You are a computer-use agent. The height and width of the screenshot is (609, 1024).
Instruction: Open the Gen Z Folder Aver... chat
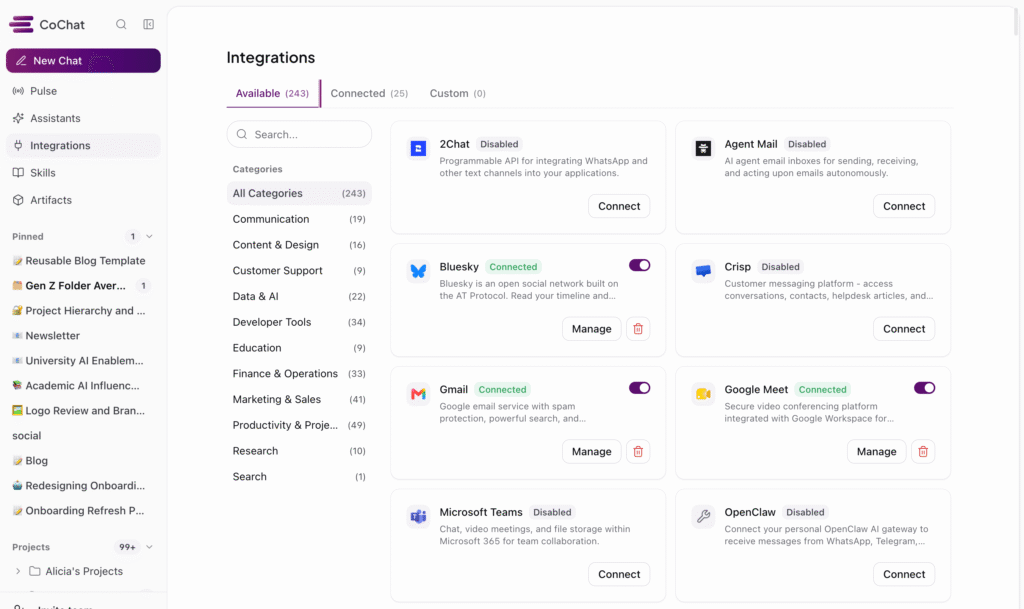pos(83,285)
